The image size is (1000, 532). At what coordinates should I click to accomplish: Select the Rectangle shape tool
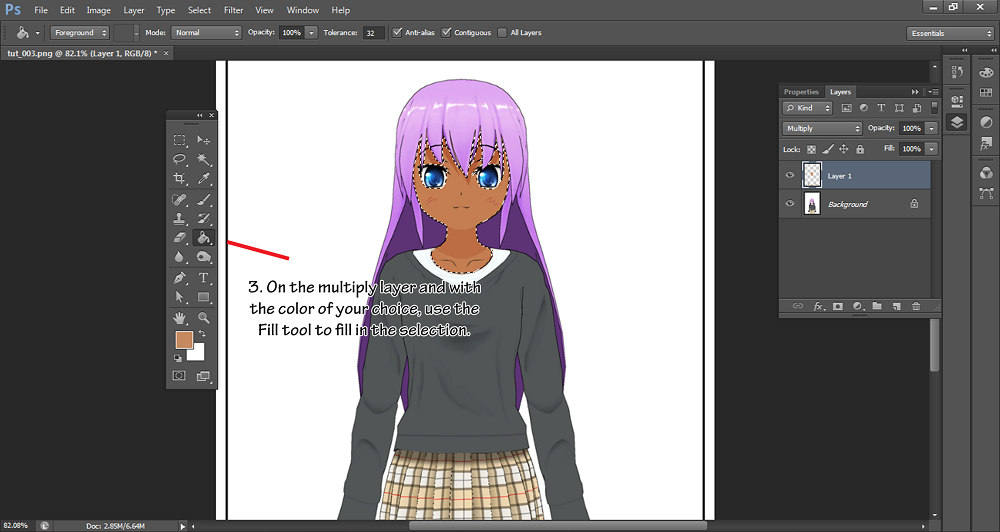point(203,297)
